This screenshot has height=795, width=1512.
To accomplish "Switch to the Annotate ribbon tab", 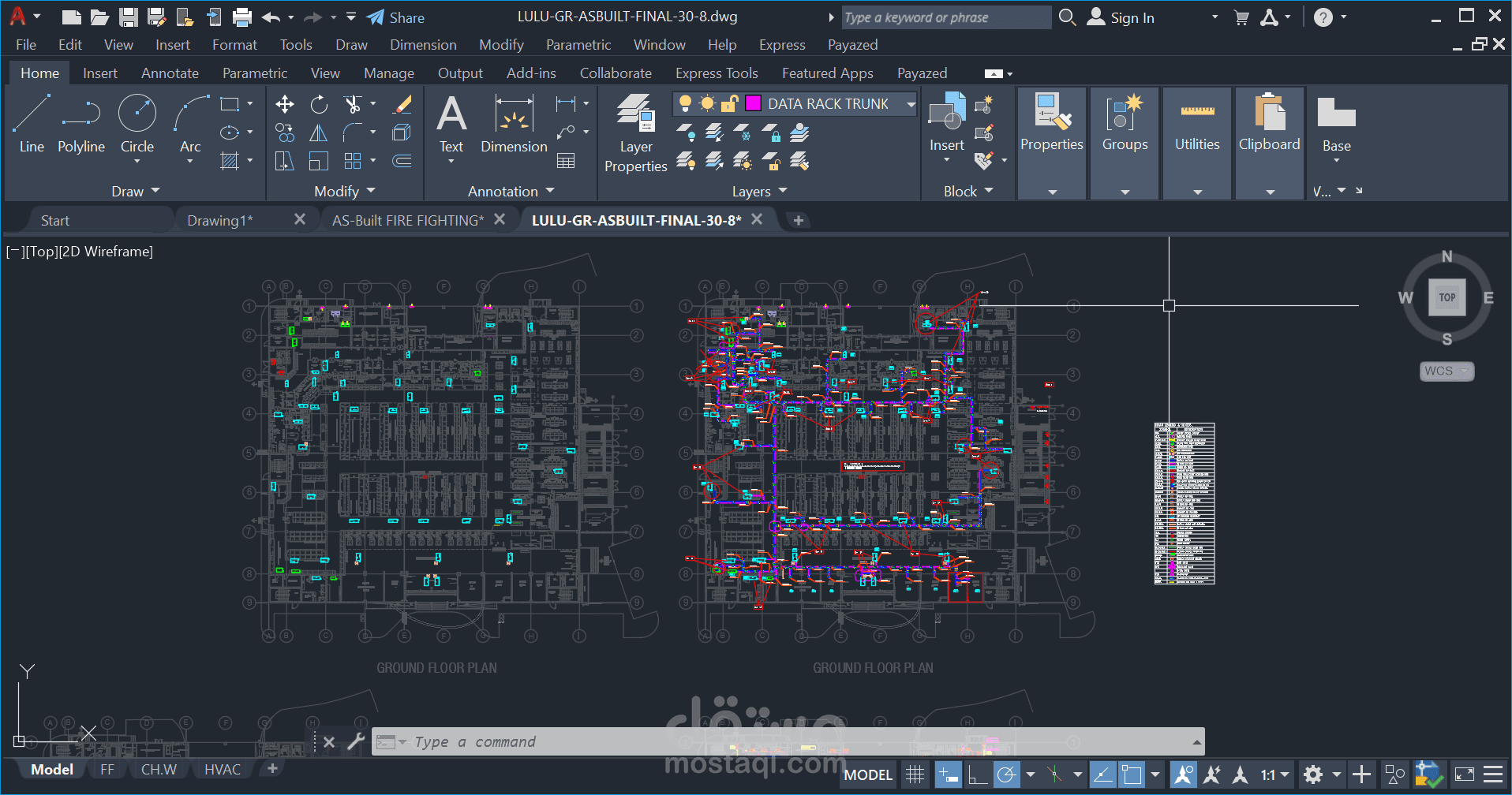I will click(x=169, y=73).
